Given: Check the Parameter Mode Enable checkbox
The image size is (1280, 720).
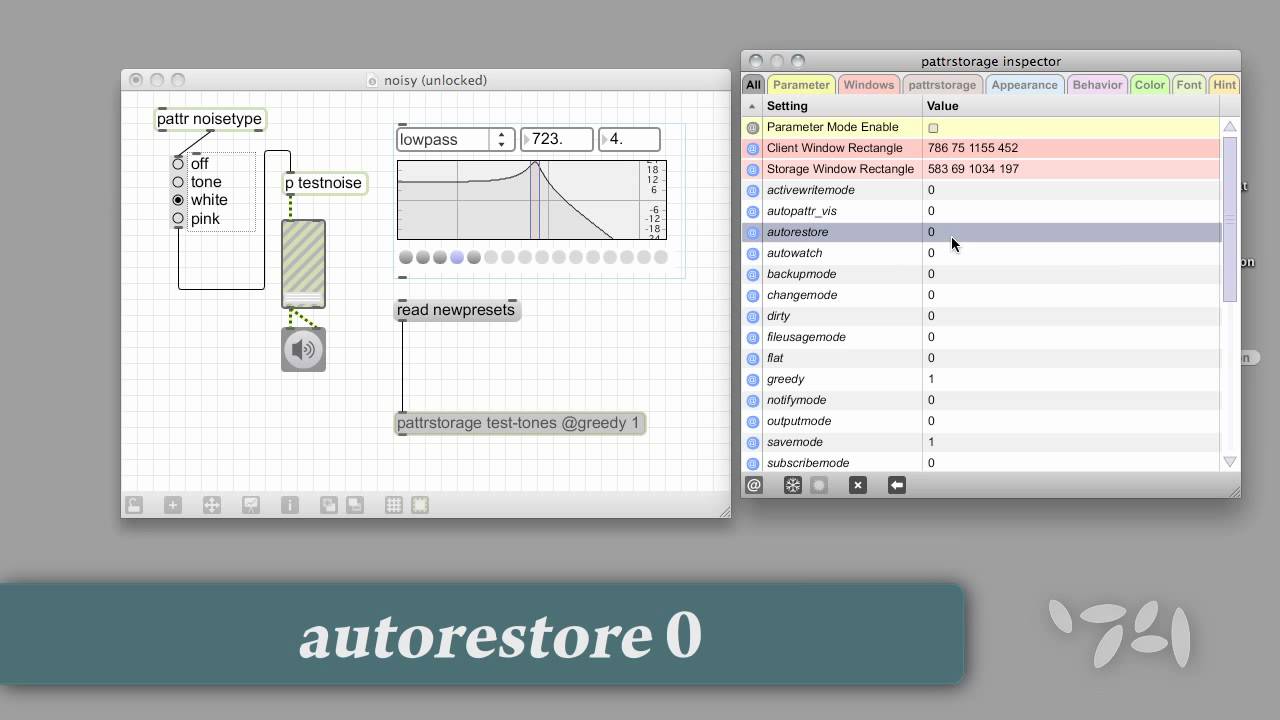Looking at the screenshot, I should pos(933,128).
